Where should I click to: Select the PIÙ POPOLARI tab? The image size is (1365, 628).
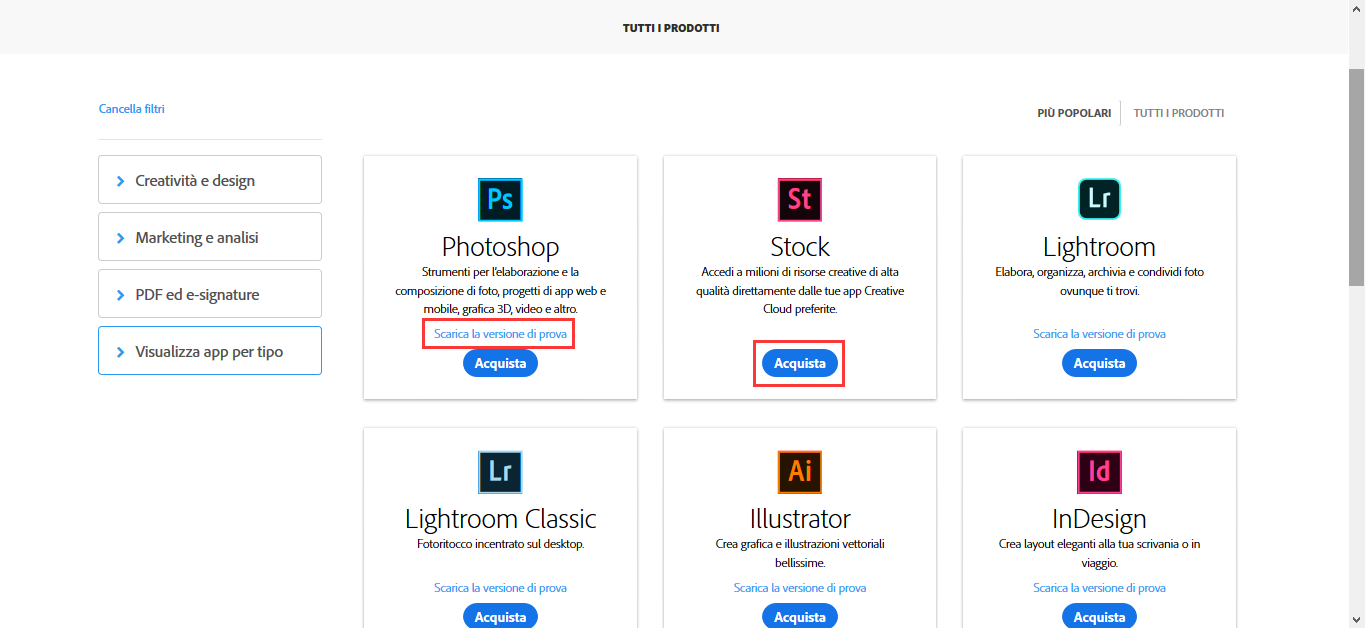pyautogui.click(x=1074, y=112)
